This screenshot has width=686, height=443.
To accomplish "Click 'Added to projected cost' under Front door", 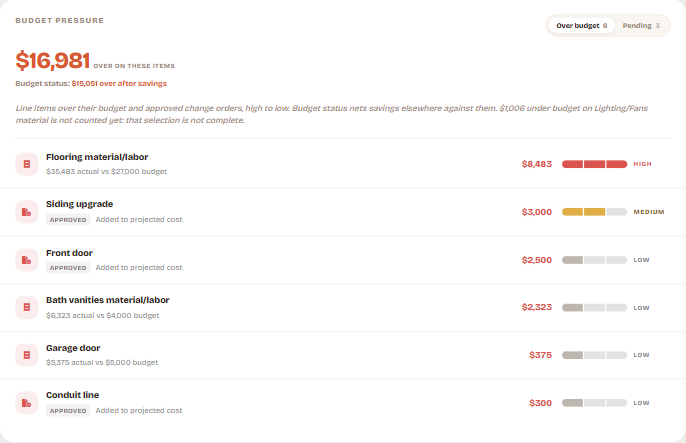I will tap(139, 268).
